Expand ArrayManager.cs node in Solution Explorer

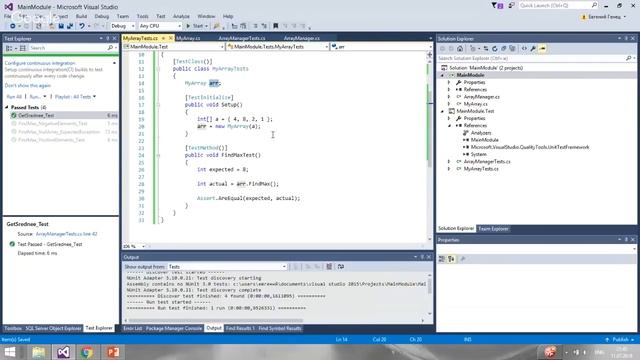click(449, 97)
